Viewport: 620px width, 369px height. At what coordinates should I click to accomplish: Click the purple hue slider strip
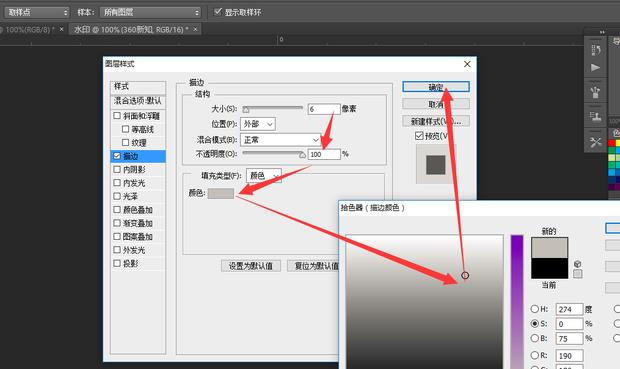tap(517, 302)
